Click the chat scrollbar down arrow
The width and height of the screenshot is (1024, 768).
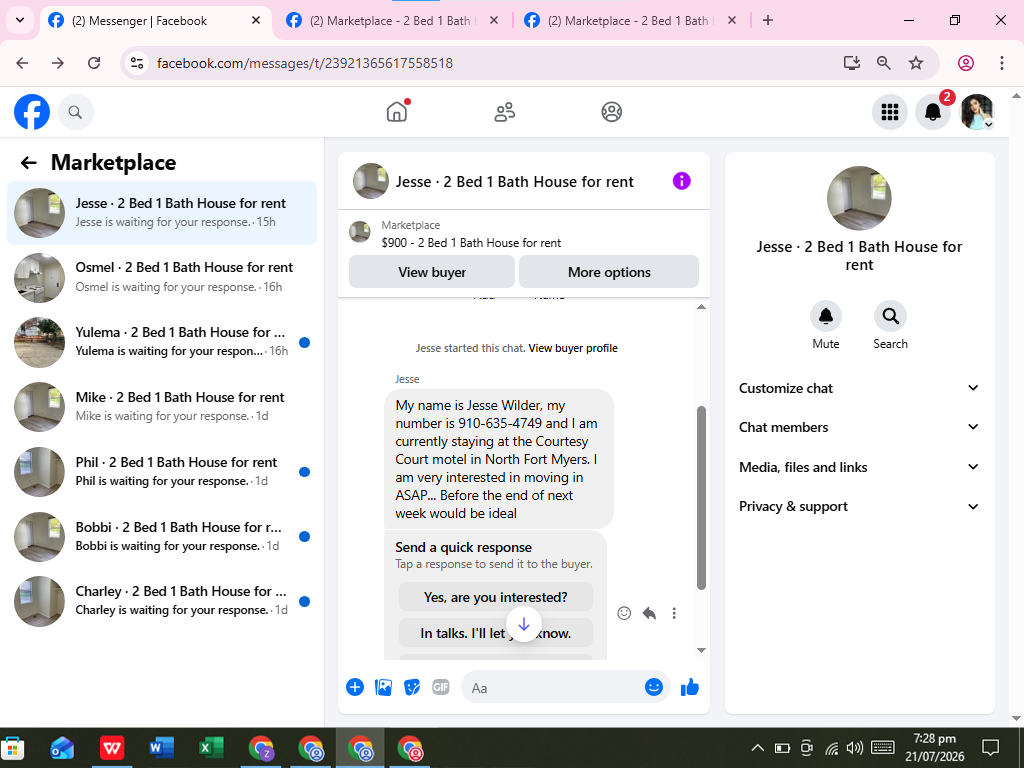pos(701,650)
